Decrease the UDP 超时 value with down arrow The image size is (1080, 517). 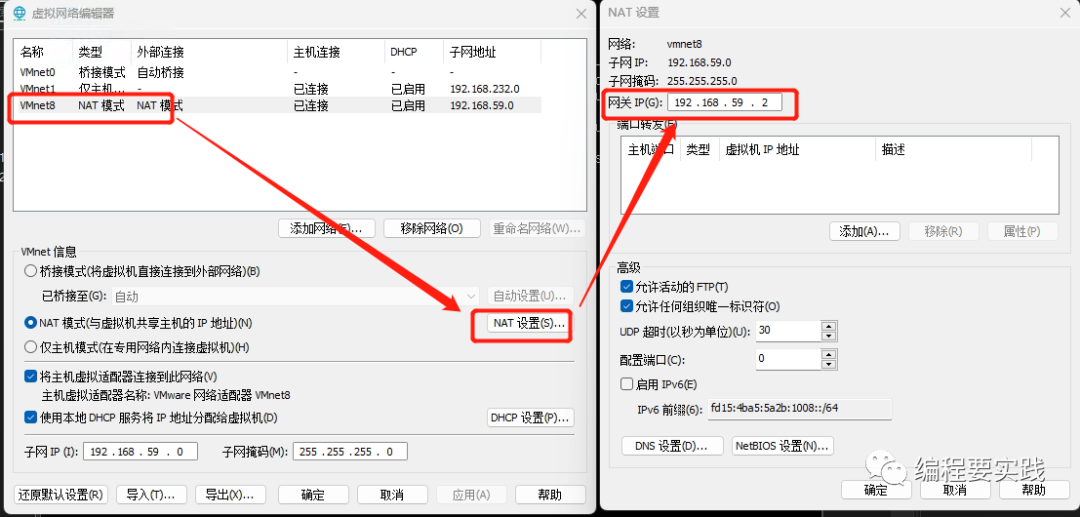(x=829, y=336)
